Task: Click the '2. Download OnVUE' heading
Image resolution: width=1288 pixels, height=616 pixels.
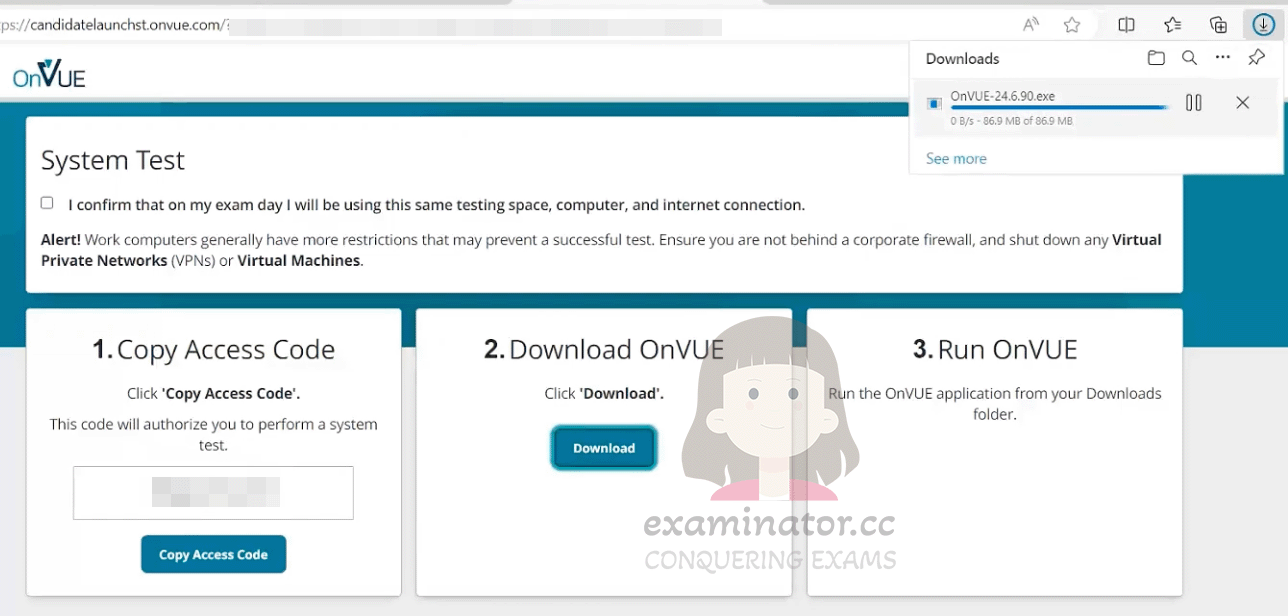Action: 604,349
